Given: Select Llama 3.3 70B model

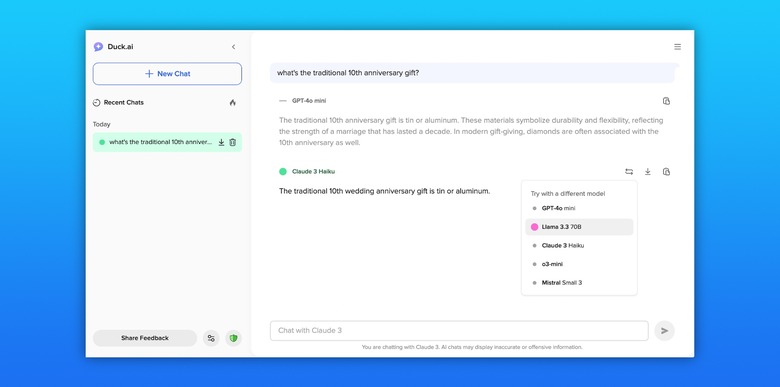Looking at the screenshot, I should pos(579,227).
